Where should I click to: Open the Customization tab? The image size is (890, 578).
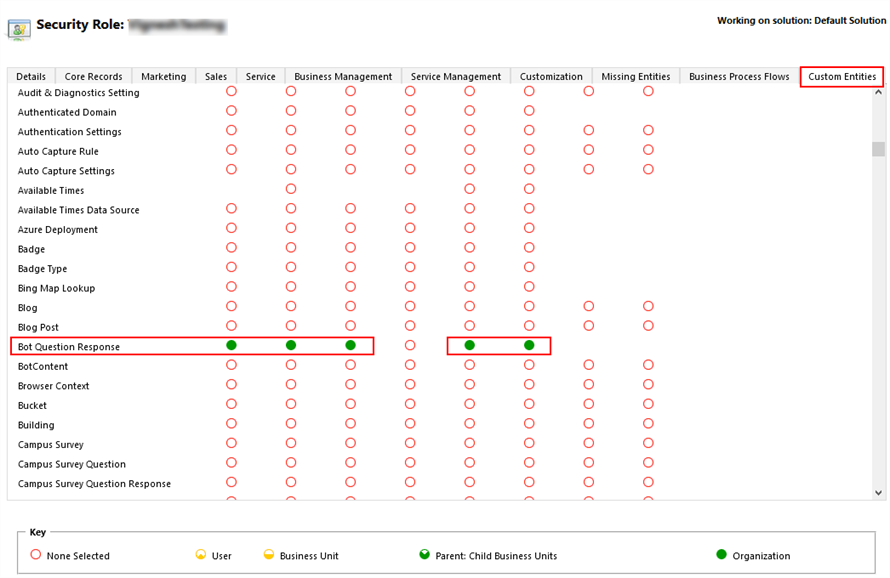click(551, 76)
